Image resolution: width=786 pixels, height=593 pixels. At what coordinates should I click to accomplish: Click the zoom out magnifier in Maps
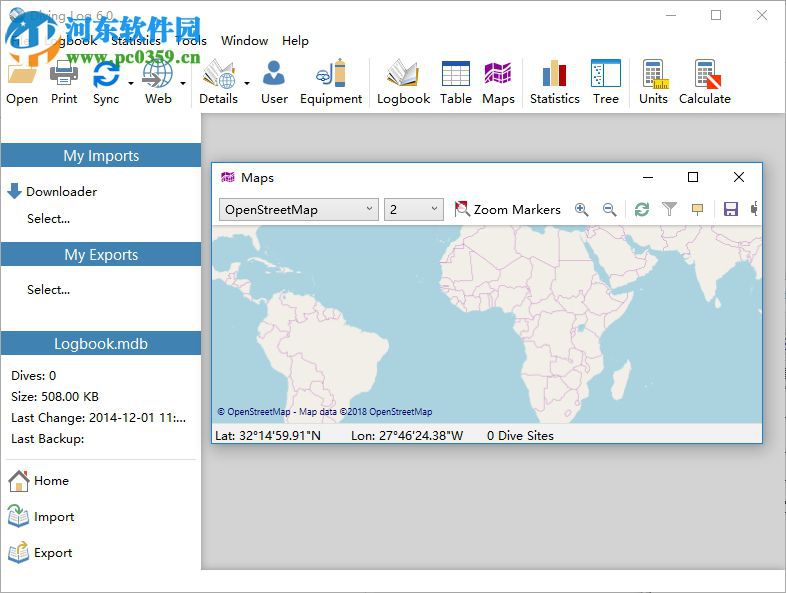pyautogui.click(x=609, y=209)
